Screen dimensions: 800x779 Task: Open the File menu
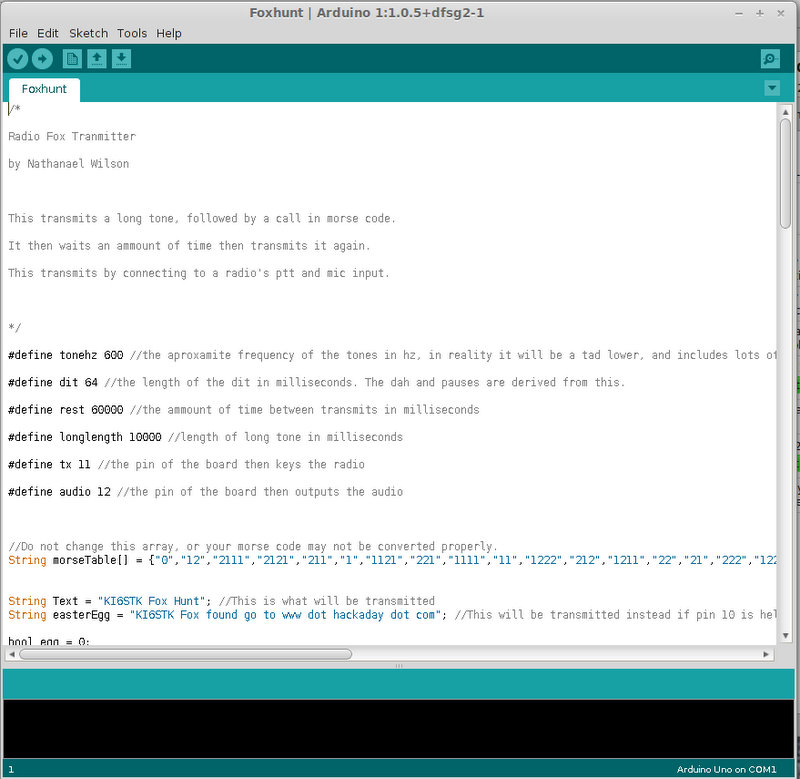(19, 33)
